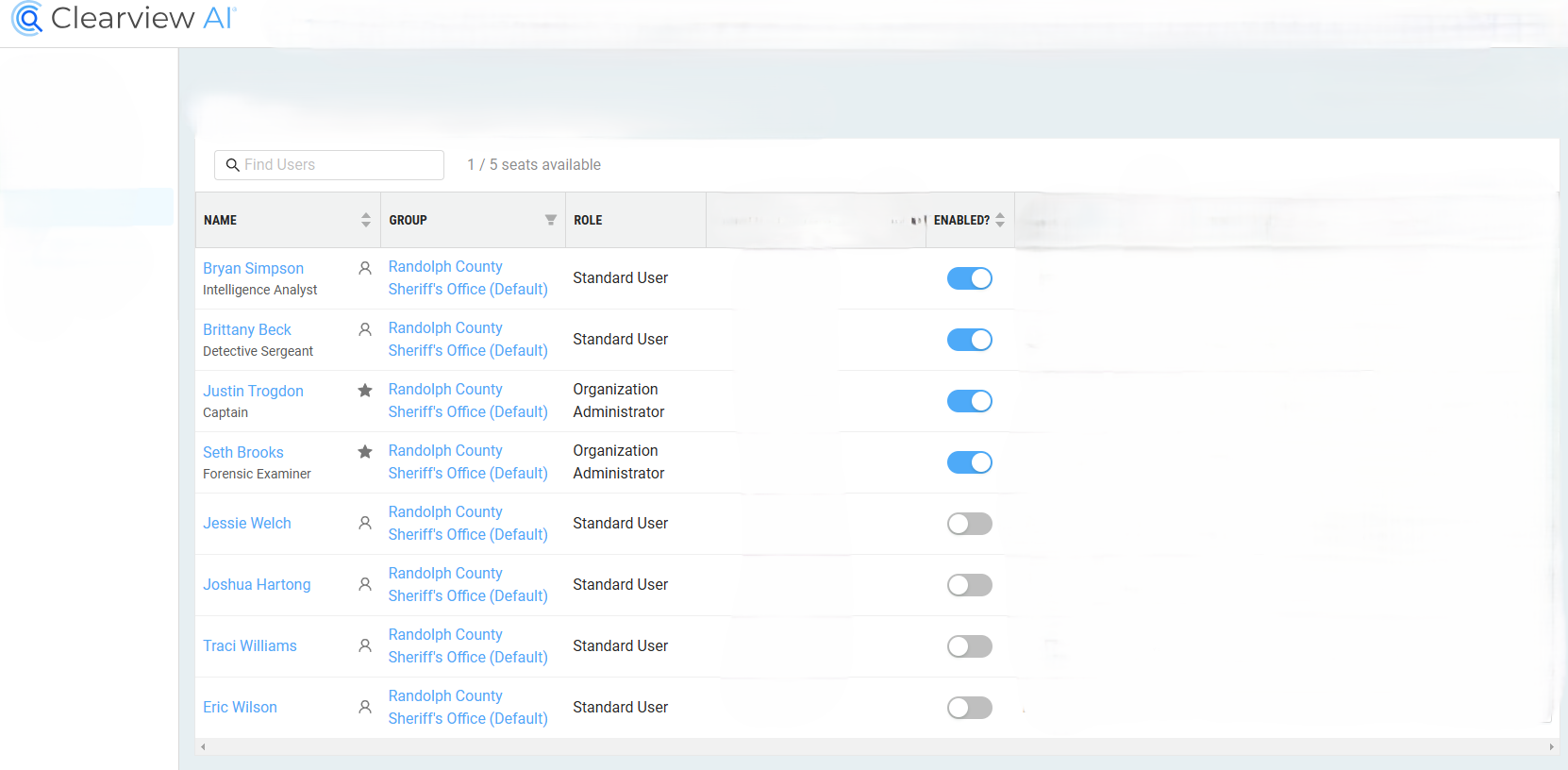Click the user icon beside Bryan Simpson
The image size is (1568, 770).
click(x=365, y=268)
